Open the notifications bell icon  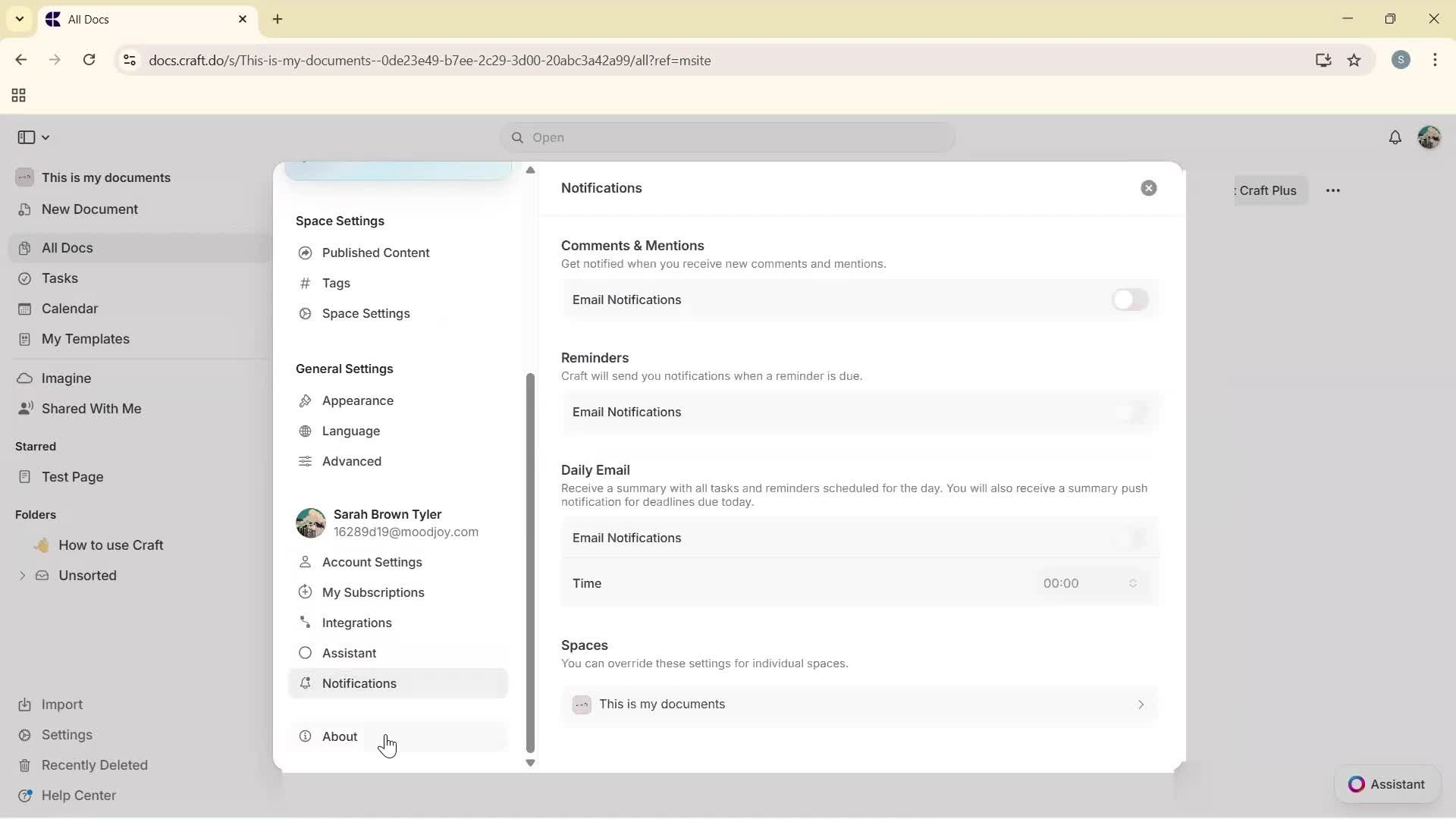pos(1396,137)
